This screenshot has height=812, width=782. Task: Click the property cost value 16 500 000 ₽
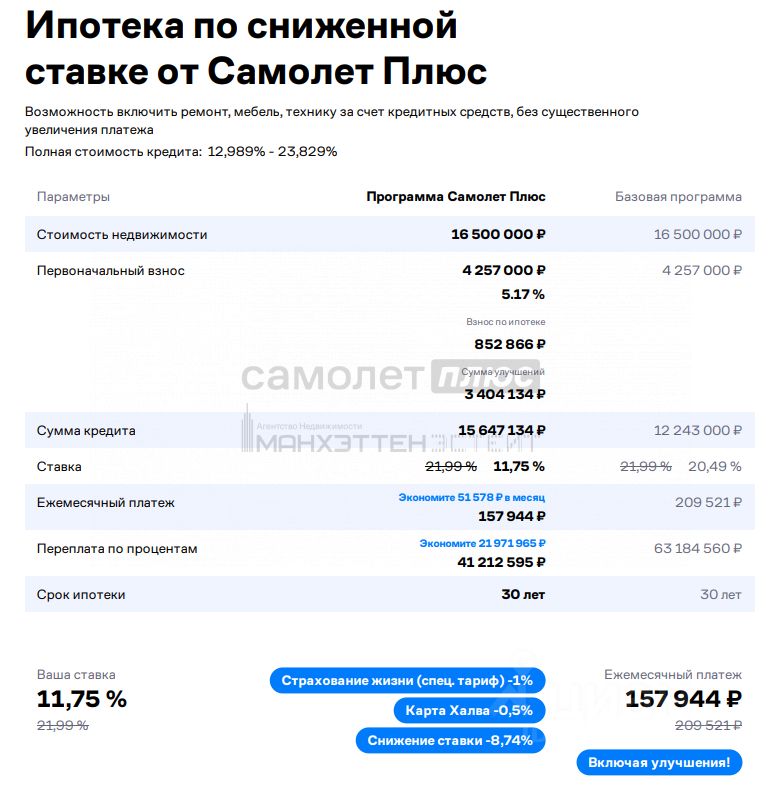498,234
